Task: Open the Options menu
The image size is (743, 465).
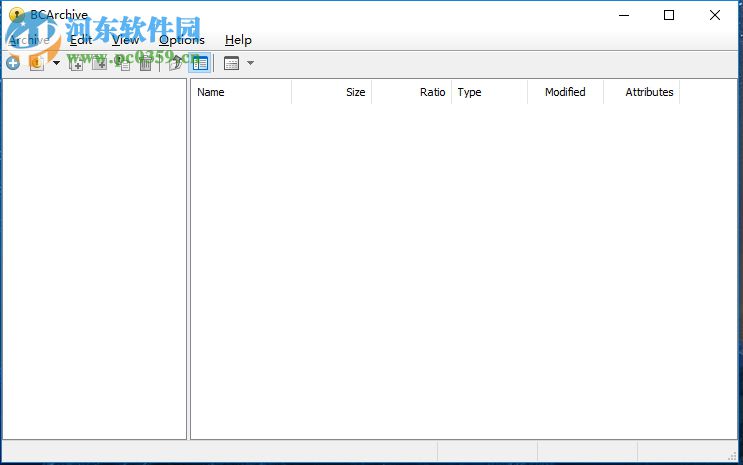Action: pos(182,40)
